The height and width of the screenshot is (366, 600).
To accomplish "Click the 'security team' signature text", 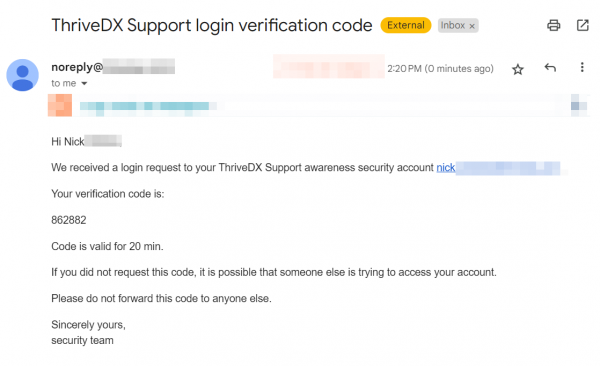I will pos(82,340).
